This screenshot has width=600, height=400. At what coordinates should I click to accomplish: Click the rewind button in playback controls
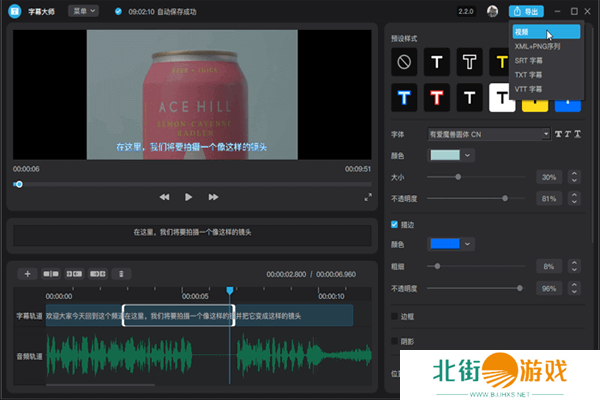click(x=164, y=197)
